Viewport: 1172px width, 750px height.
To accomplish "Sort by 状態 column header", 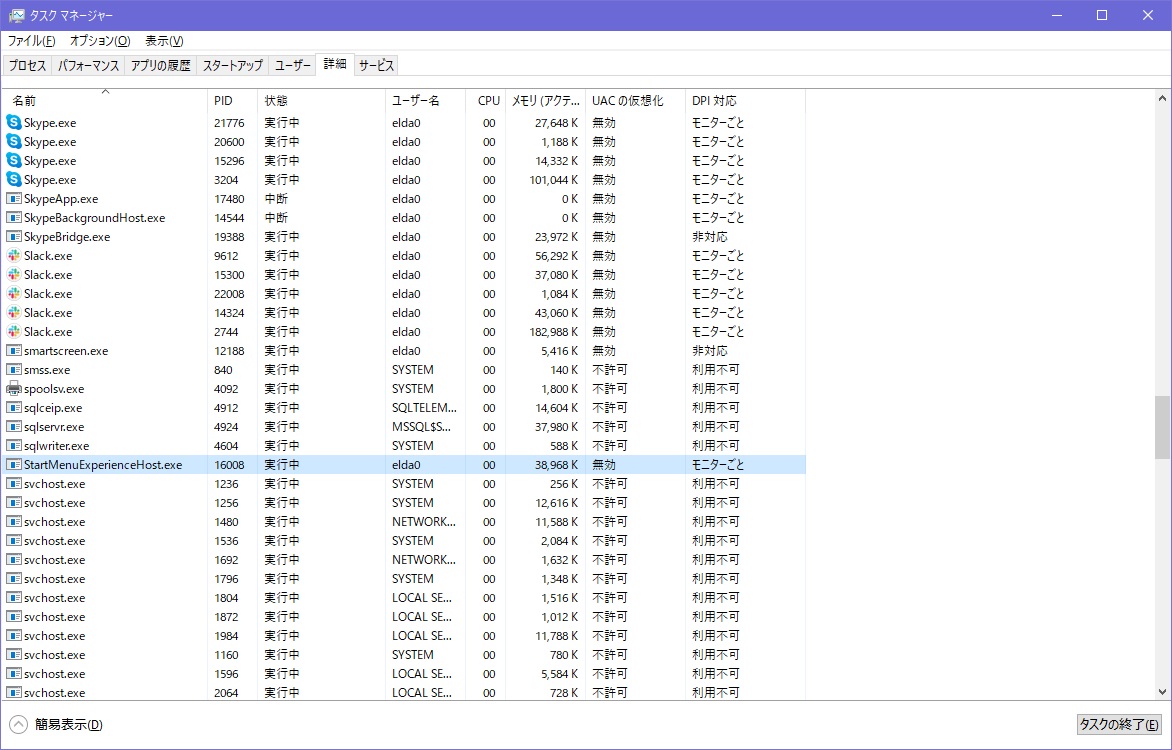I will click(321, 100).
